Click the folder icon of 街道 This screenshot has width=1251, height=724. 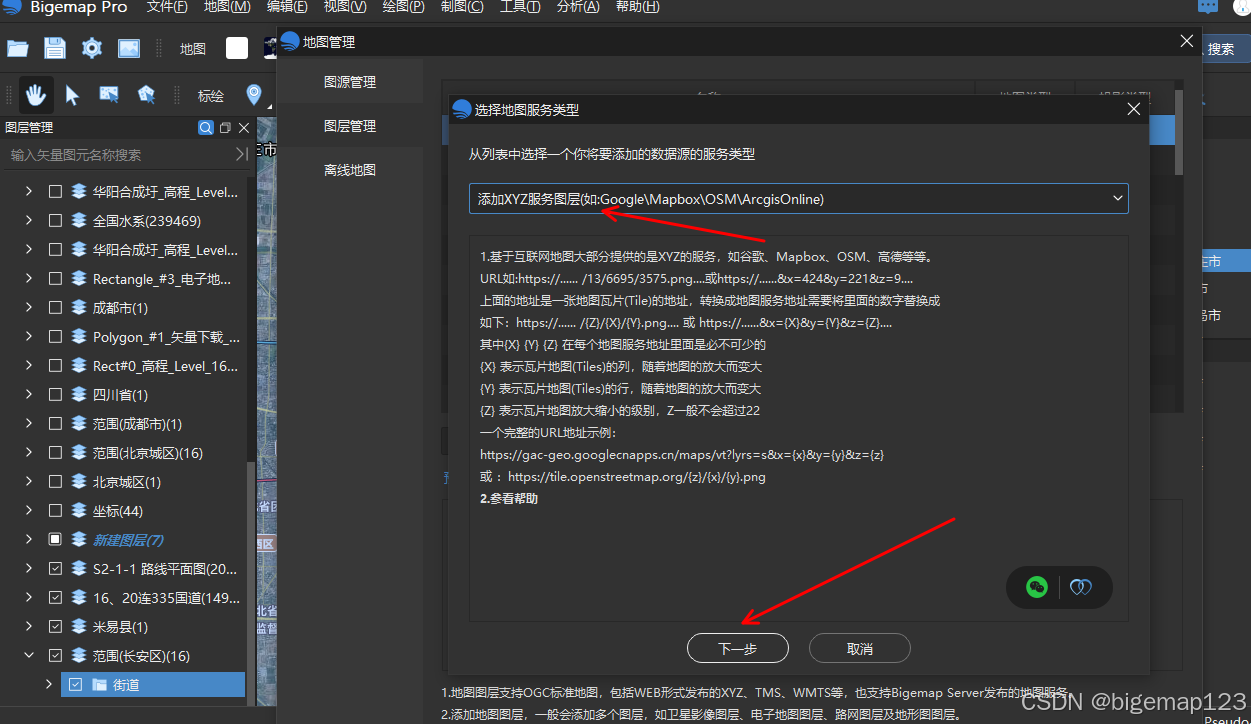pyautogui.click(x=99, y=685)
